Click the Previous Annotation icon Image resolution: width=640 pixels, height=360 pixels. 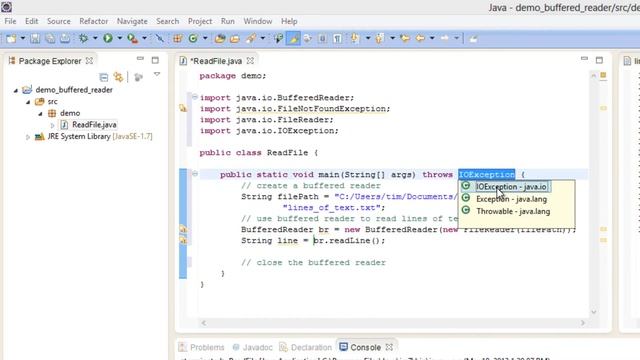[x=380, y=38]
